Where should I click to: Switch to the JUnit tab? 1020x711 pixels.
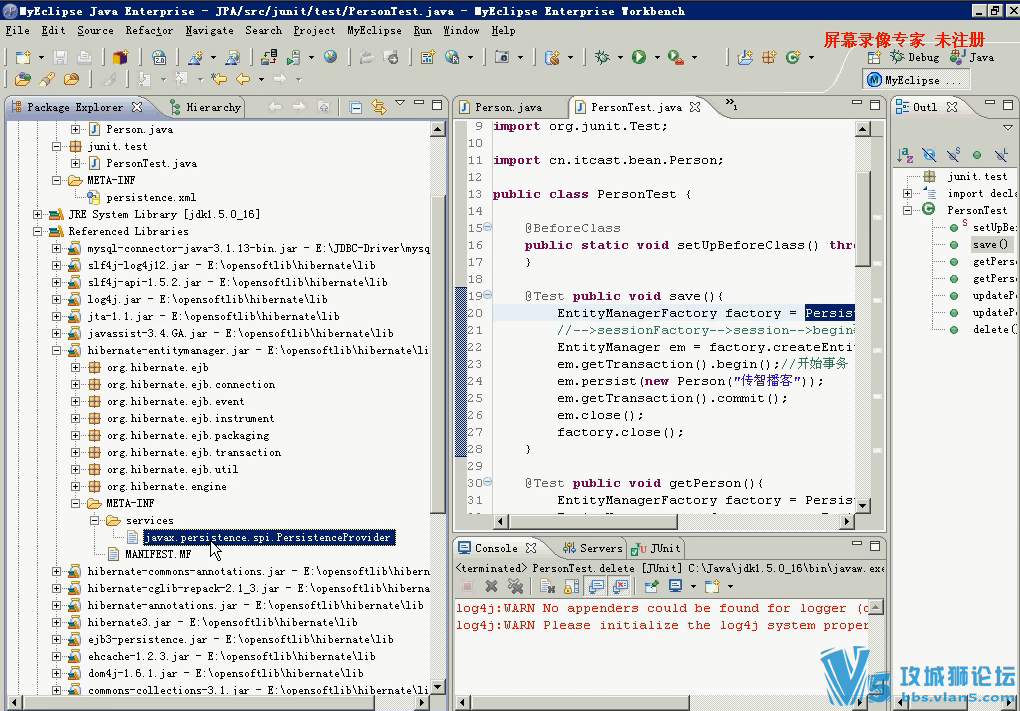tap(658, 548)
